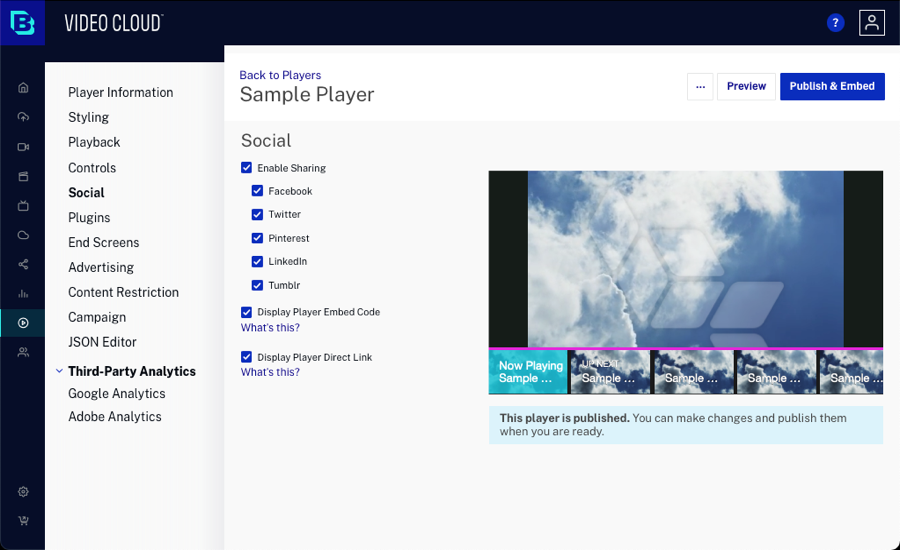This screenshot has width=900, height=550.
Task: Toggle the Pinterest sharing checkbox
Action: (x=257, y=238)
